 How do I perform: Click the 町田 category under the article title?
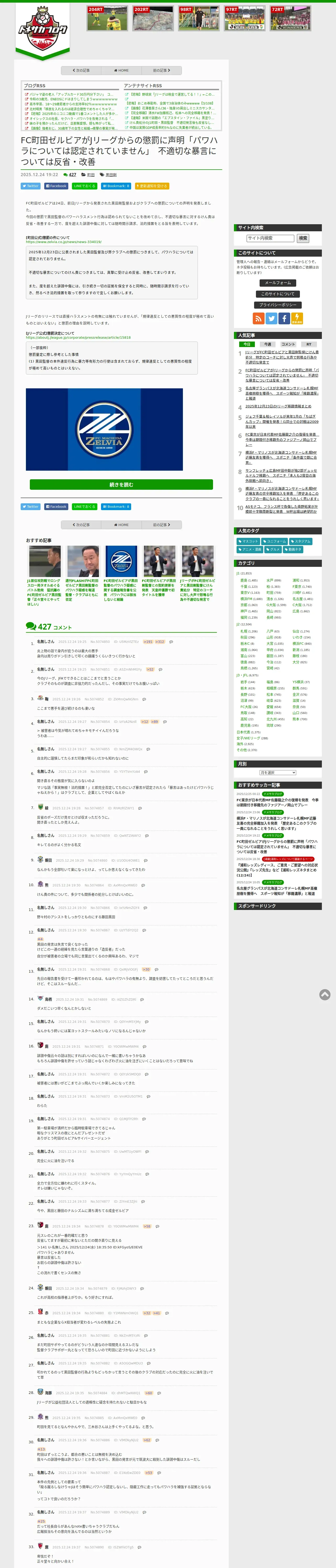(91, 175)
